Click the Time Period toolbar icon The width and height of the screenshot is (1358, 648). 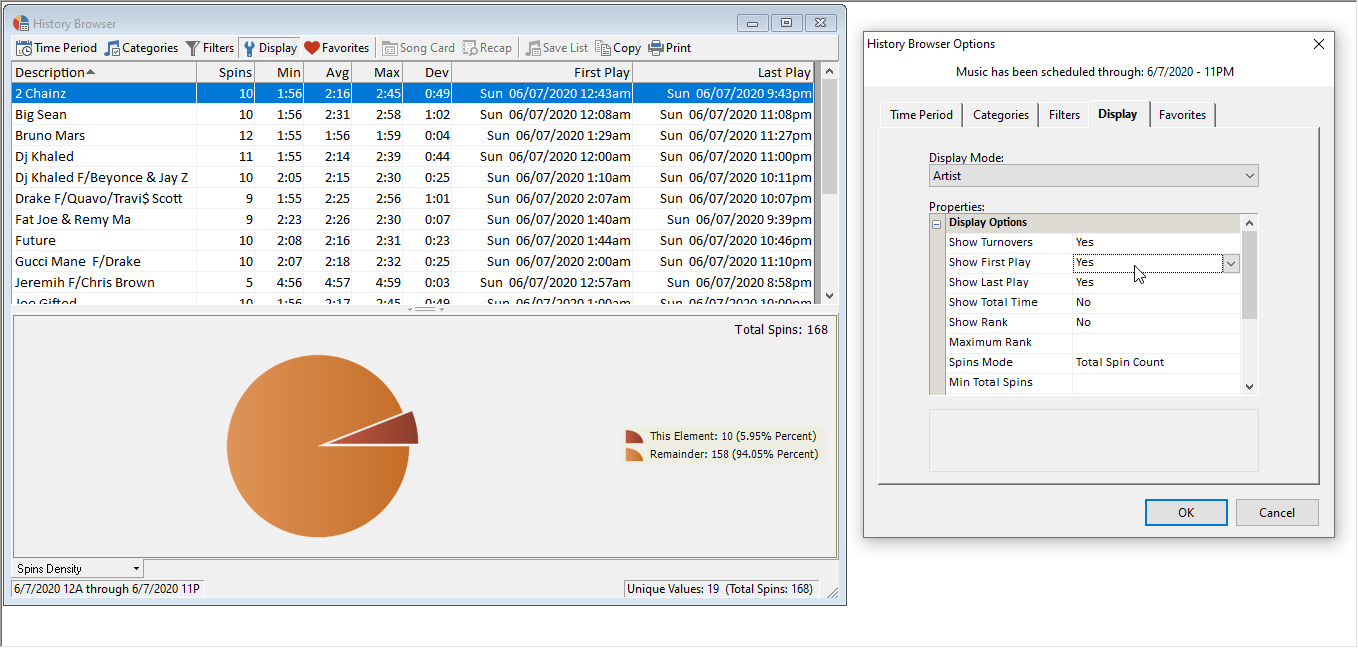[x=24, y=48]
